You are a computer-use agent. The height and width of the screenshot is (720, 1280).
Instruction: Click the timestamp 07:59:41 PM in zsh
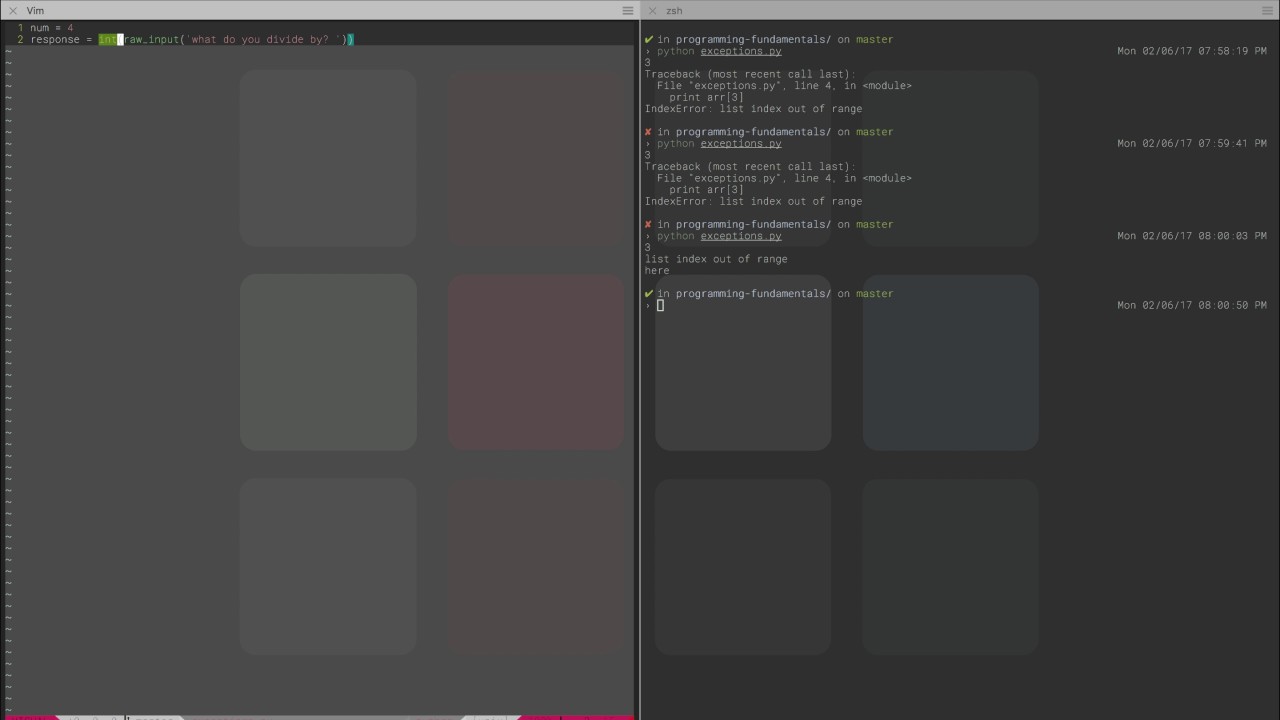click(1192, 144)
